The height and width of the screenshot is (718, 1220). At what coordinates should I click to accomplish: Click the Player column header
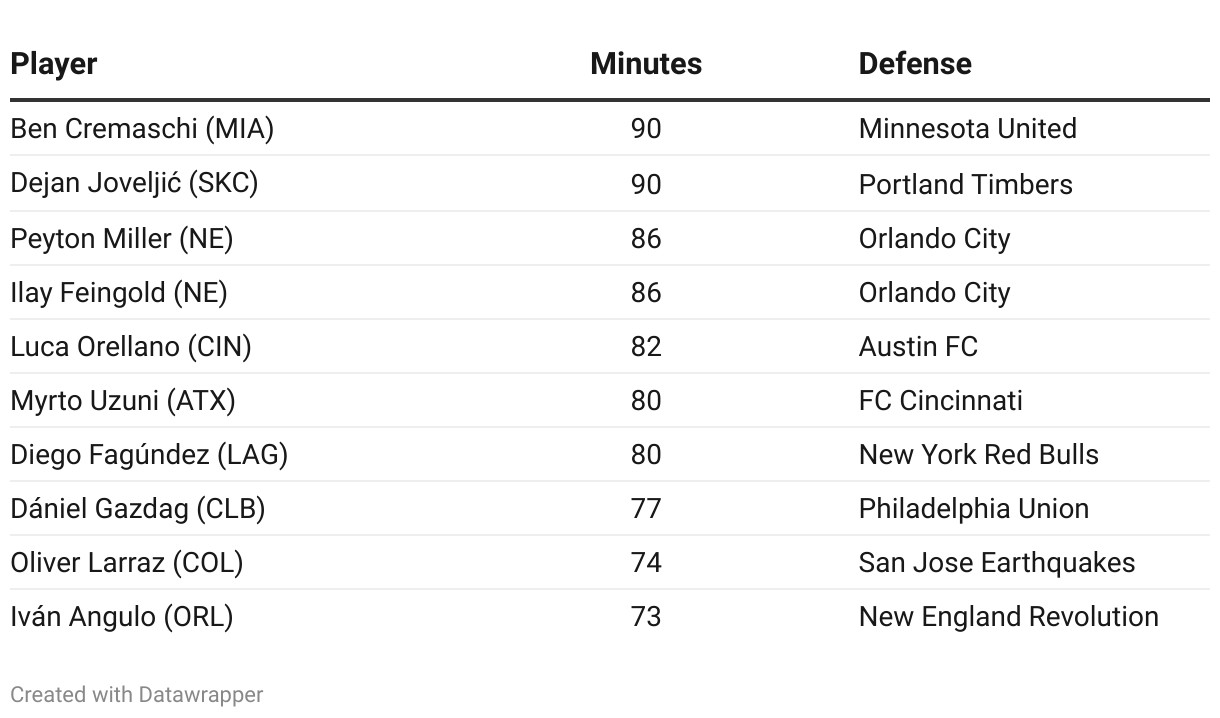point(54,64)
